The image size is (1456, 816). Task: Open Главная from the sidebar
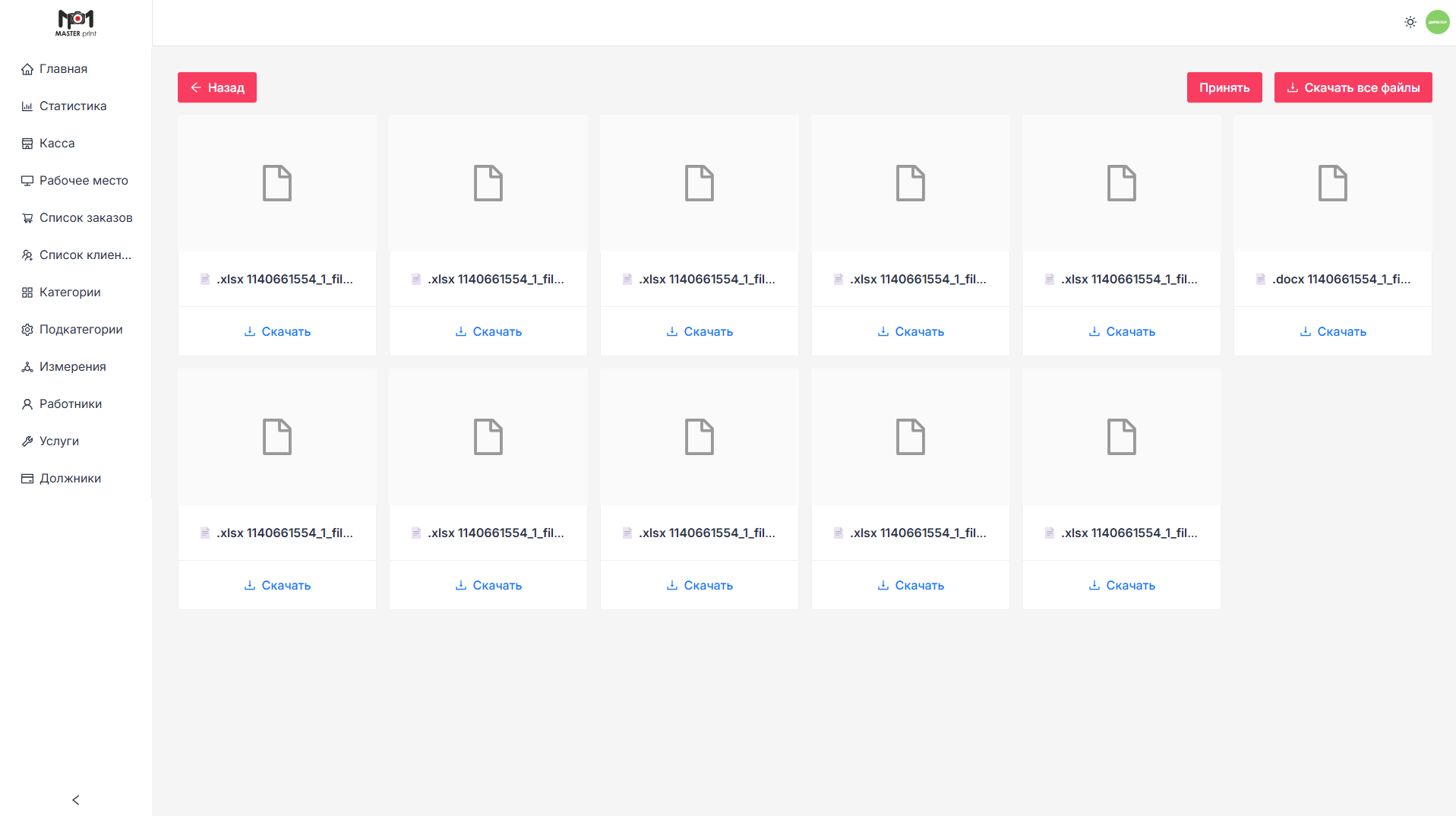pos(63,69)
